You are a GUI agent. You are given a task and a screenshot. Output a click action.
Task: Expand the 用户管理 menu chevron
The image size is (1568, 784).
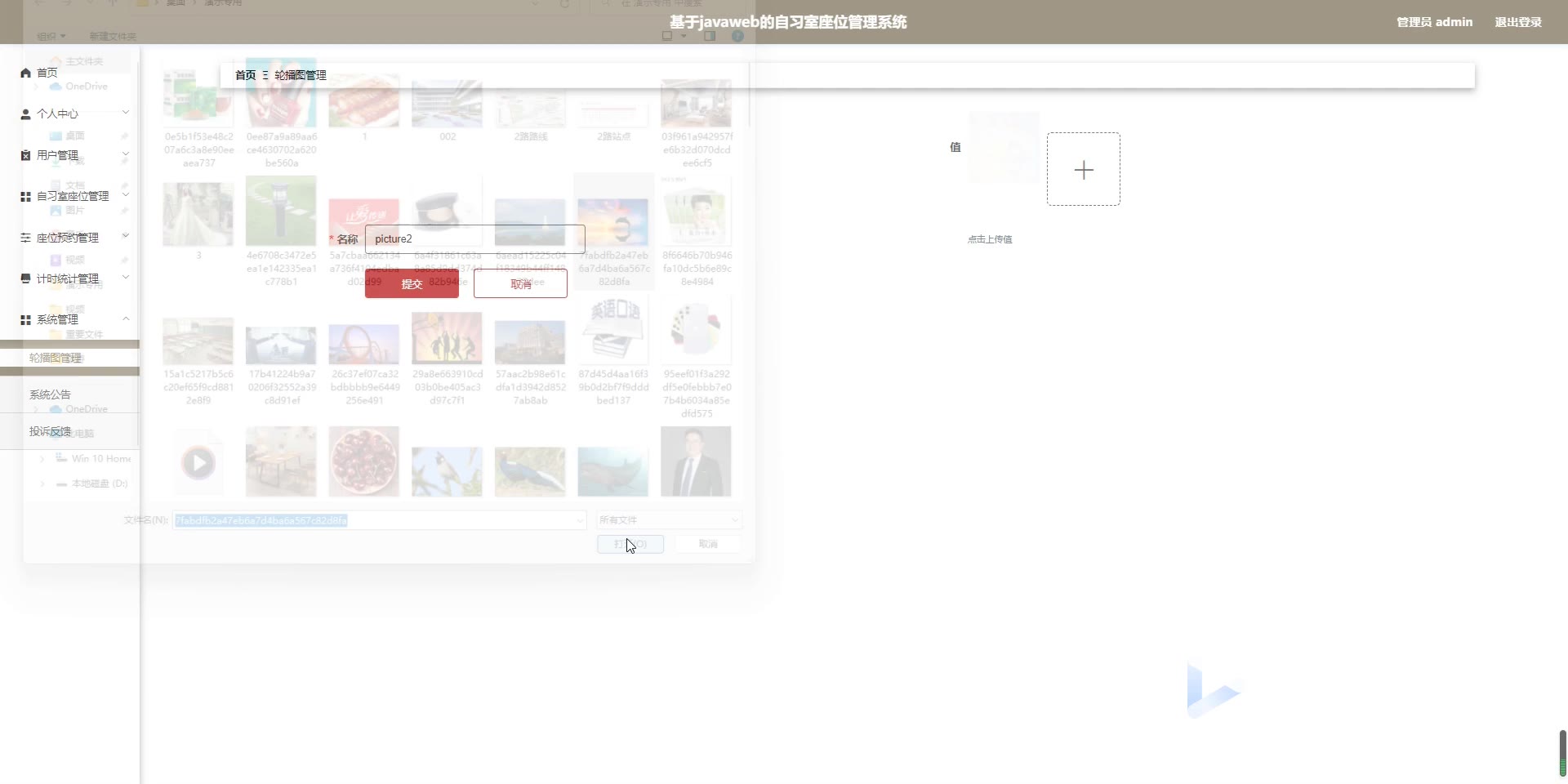126,154
